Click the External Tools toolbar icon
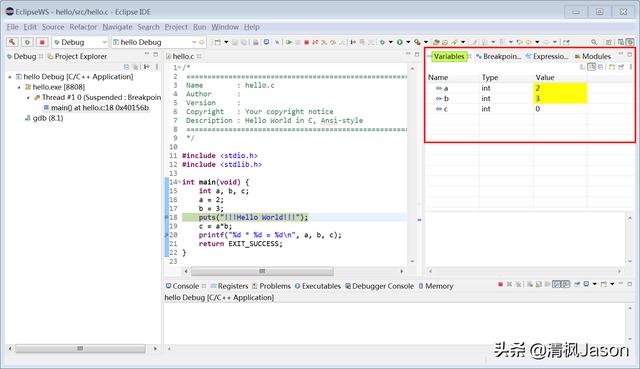This screenshot has height=369, width=640. (x=417, y=42)
